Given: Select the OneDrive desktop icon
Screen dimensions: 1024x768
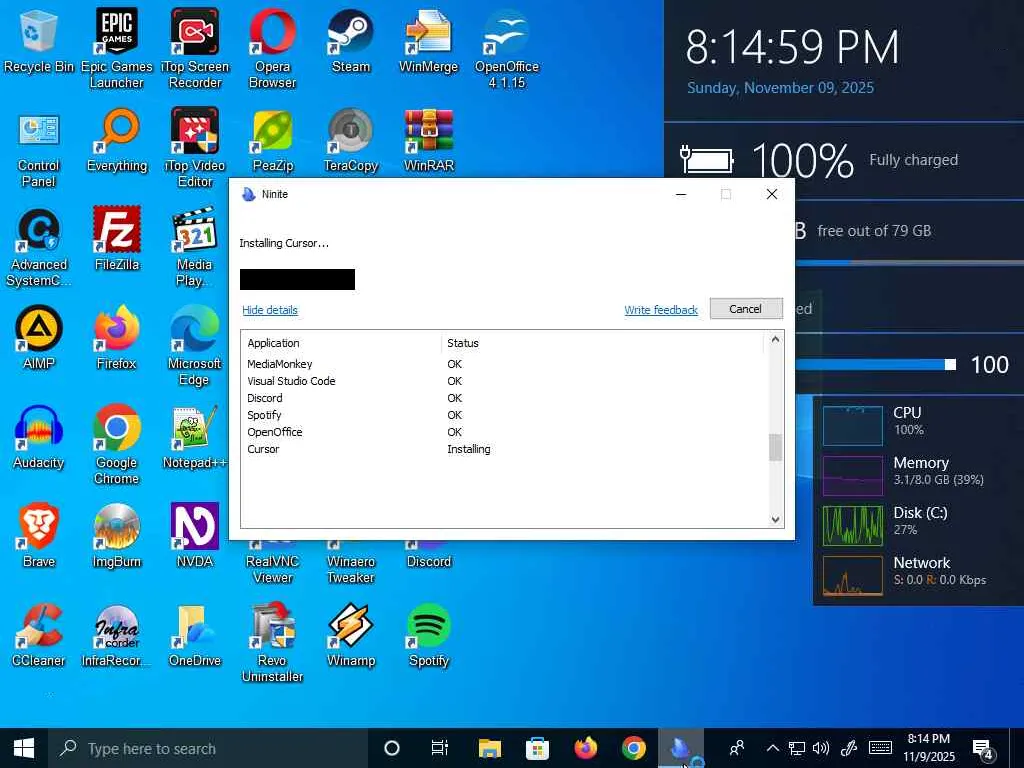Looking at the screenshot, I should [195, 635].
